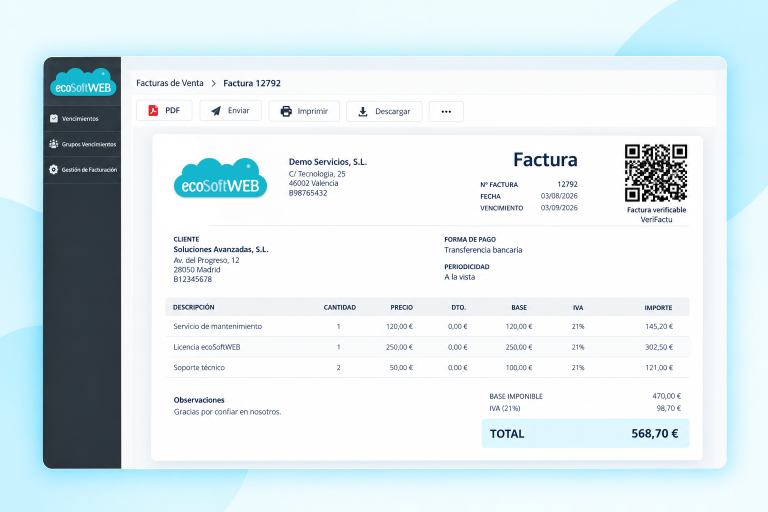Click the IVA (21%) total 98,70 €
The image size is (768, 512).
point(669,408)
